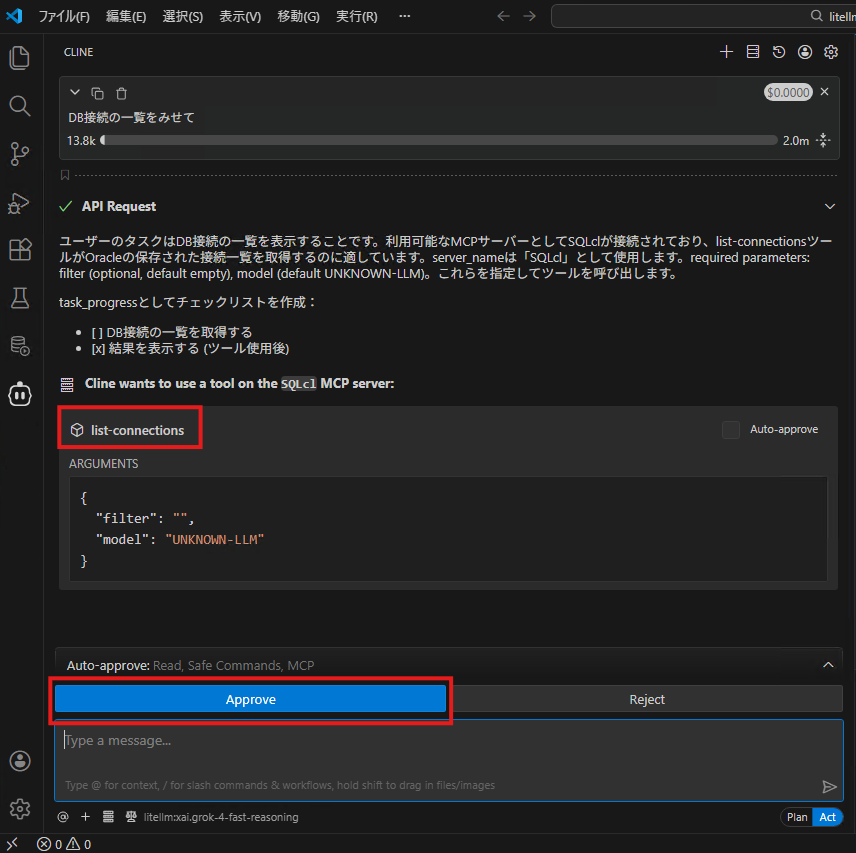
Task: Focus the Type a message input
Action: tap(449, 760)
